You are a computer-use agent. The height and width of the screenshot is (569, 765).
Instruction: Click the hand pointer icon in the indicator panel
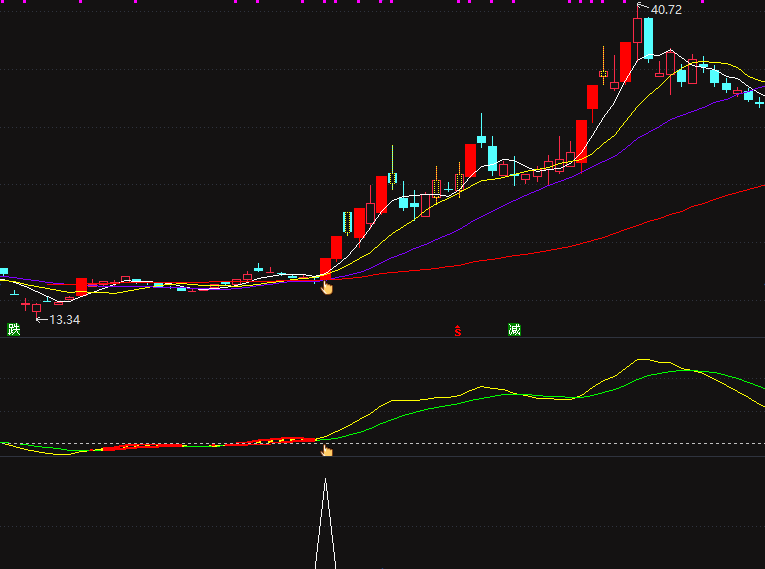[326, 450]
